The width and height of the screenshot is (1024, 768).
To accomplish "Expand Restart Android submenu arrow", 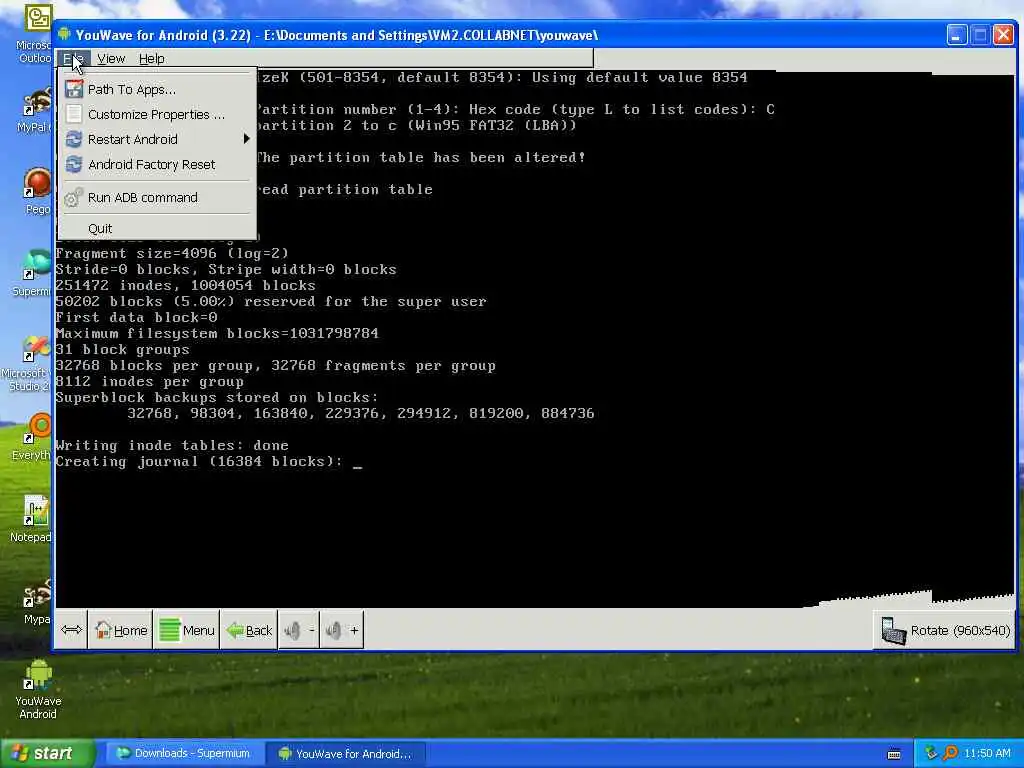I will coord(246,139).
